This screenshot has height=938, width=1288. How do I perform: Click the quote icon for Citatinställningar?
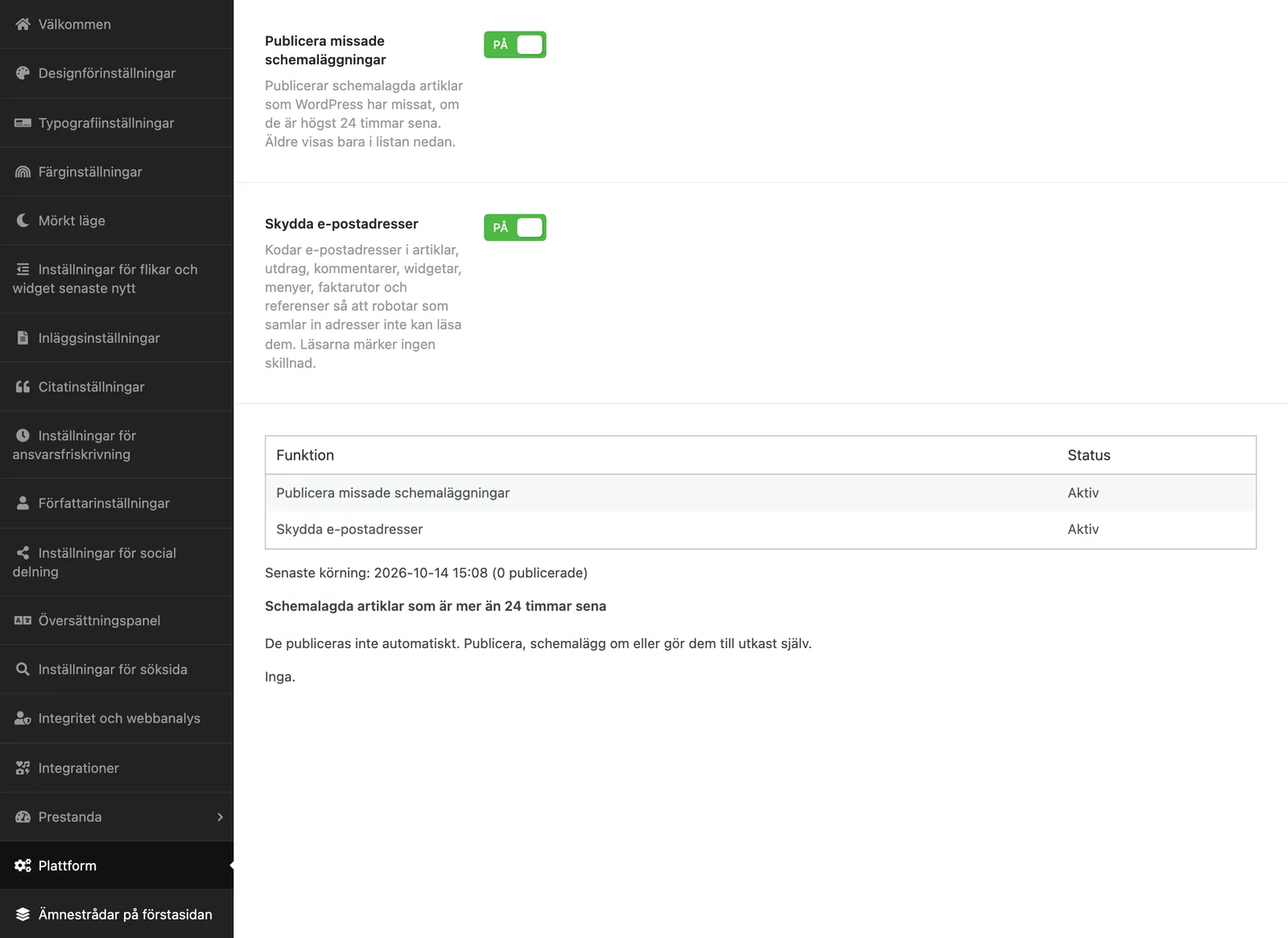(x=23, y=387)
